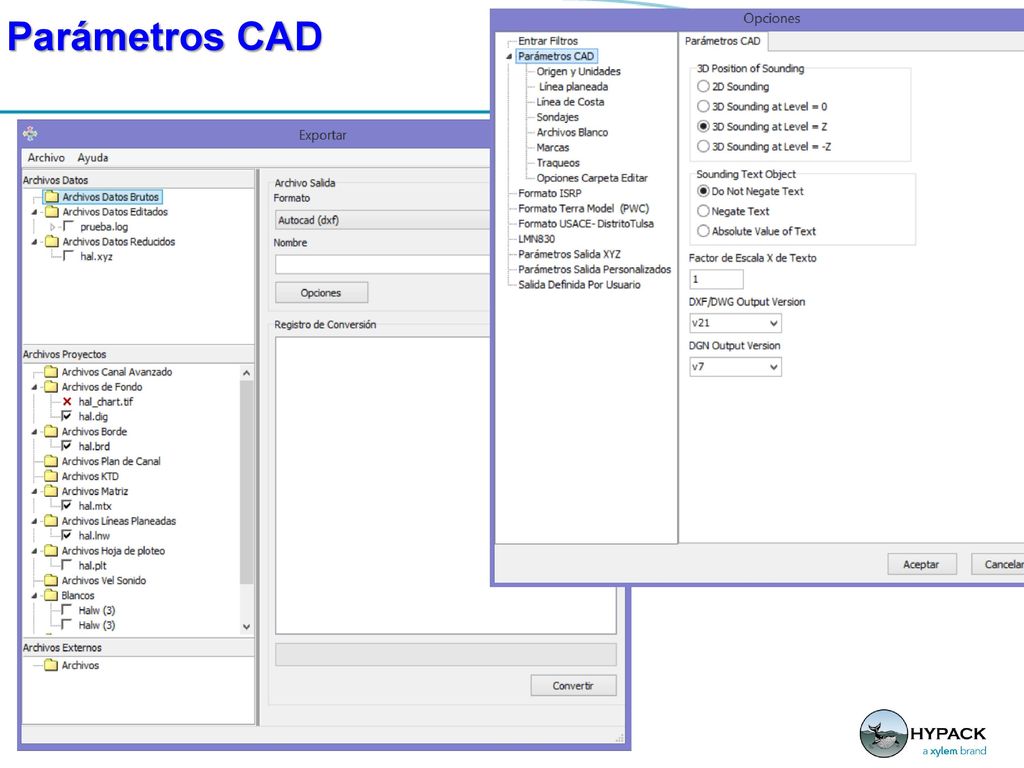Click the Archivos Proyectos scrollbar up arrow
1024x768 pixels.
pos(246,373)
